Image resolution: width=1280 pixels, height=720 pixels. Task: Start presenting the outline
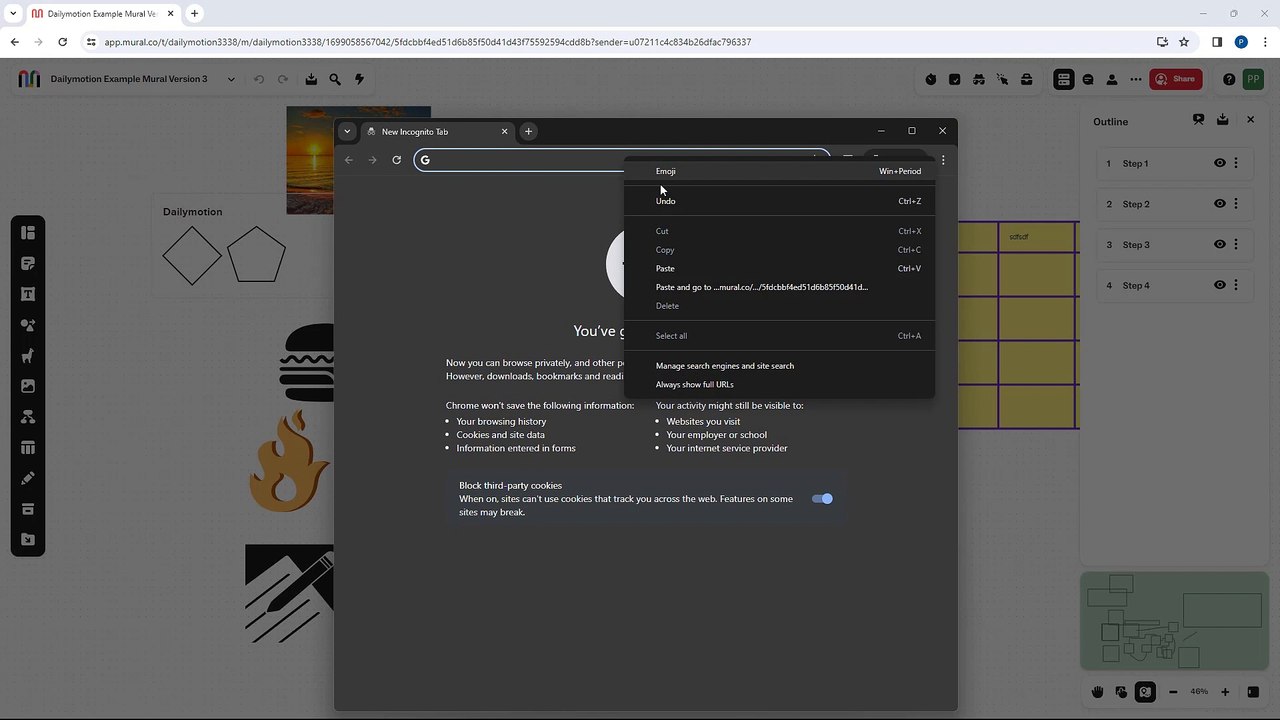tap(1198, 120)
